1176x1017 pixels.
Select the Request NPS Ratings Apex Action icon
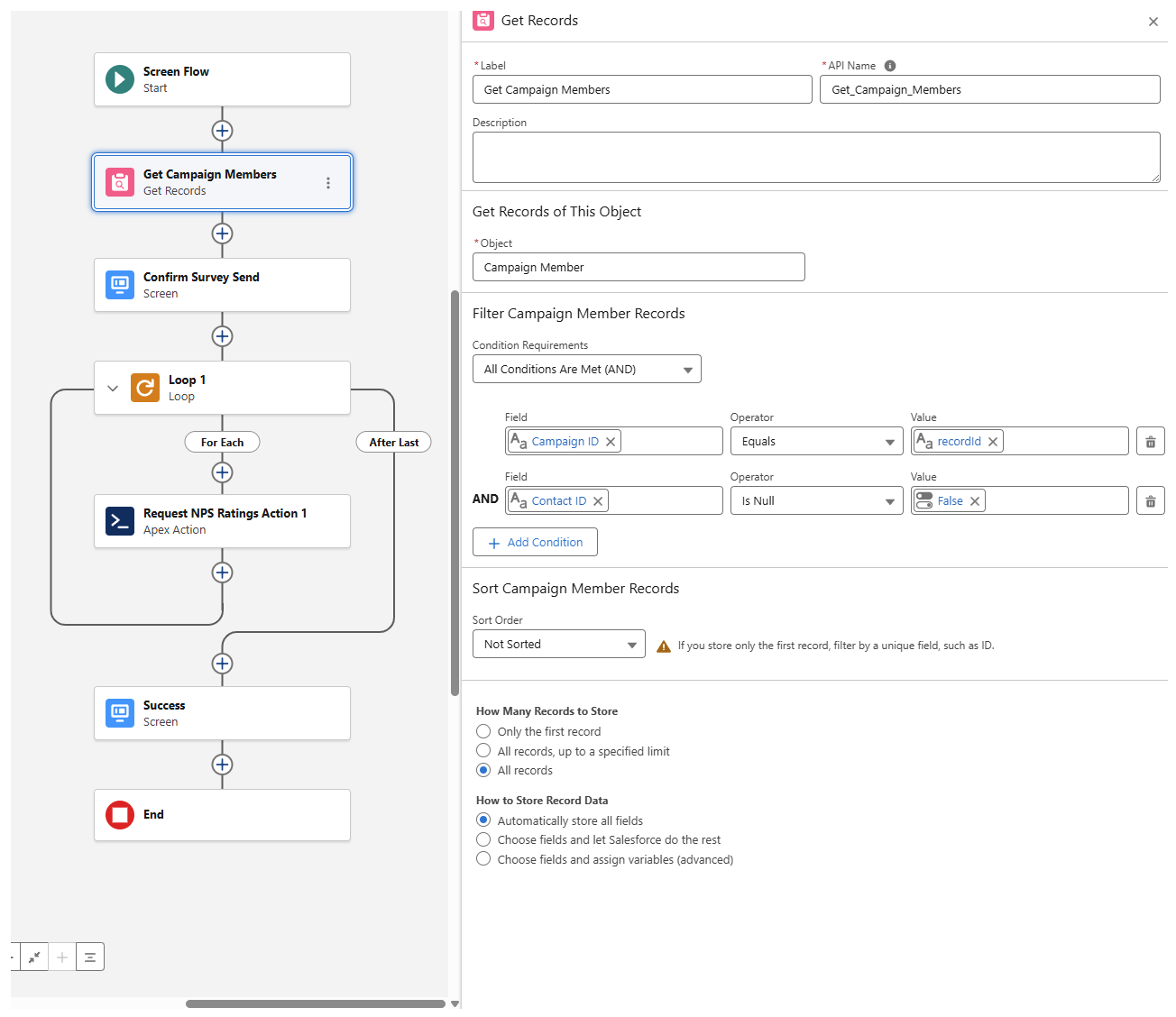(x=120, y=521)
